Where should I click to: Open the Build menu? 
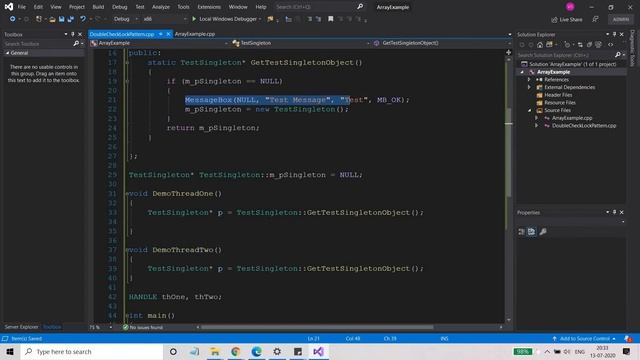(98, 7)
